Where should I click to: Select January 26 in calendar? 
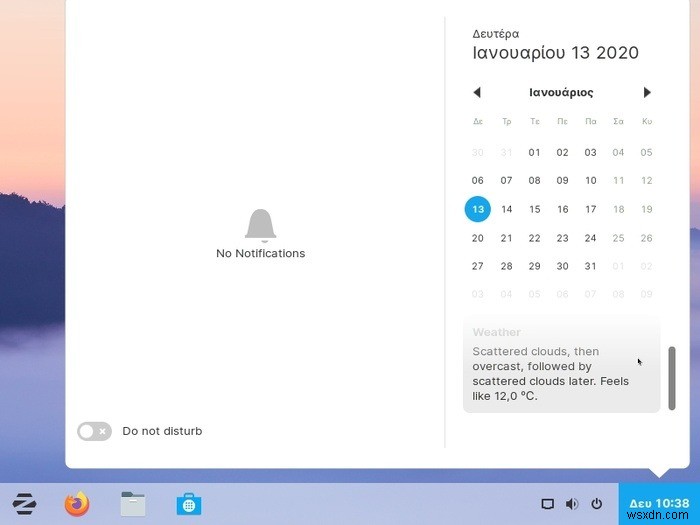(x=646, y=238)
